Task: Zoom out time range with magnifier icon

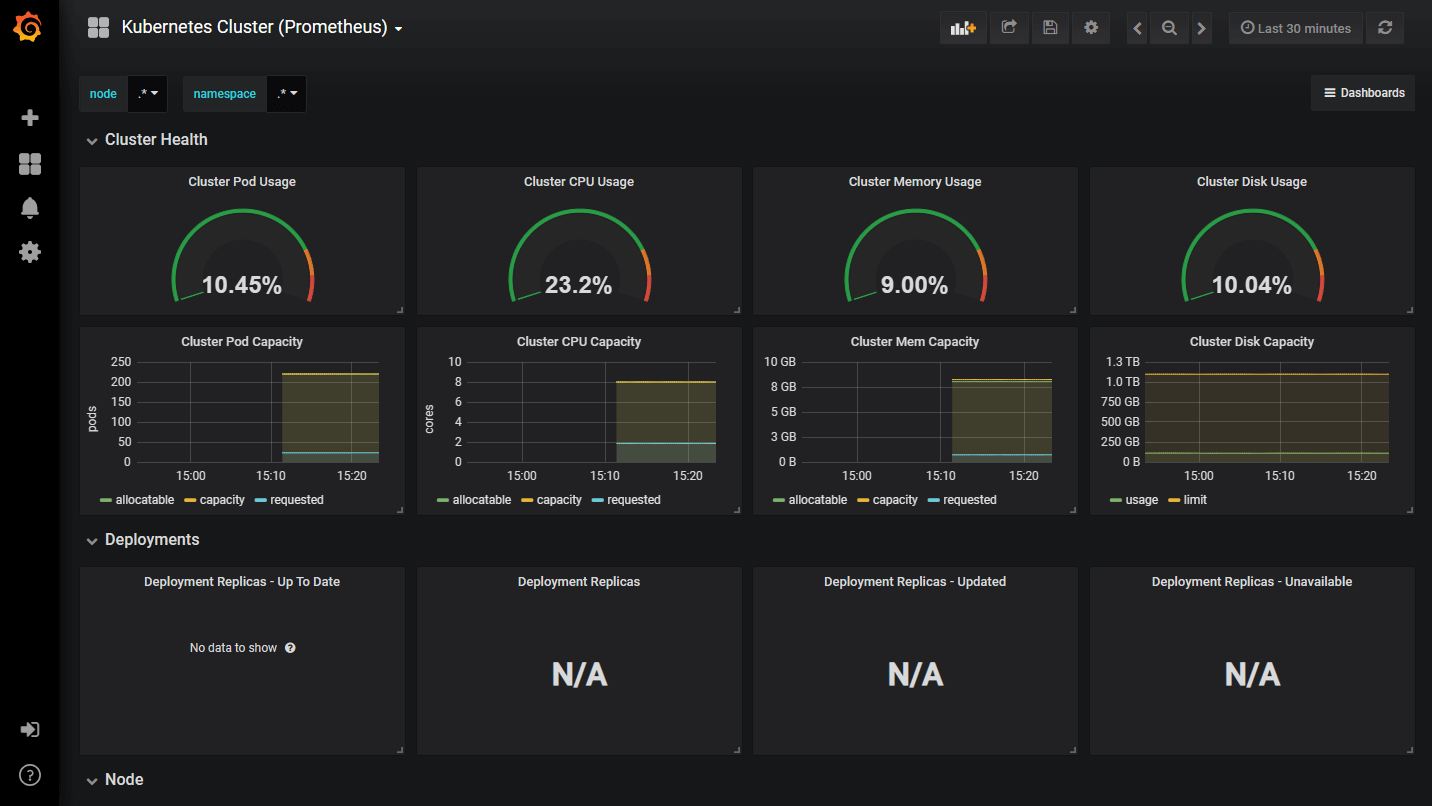Action: [x=1169, y=28]
